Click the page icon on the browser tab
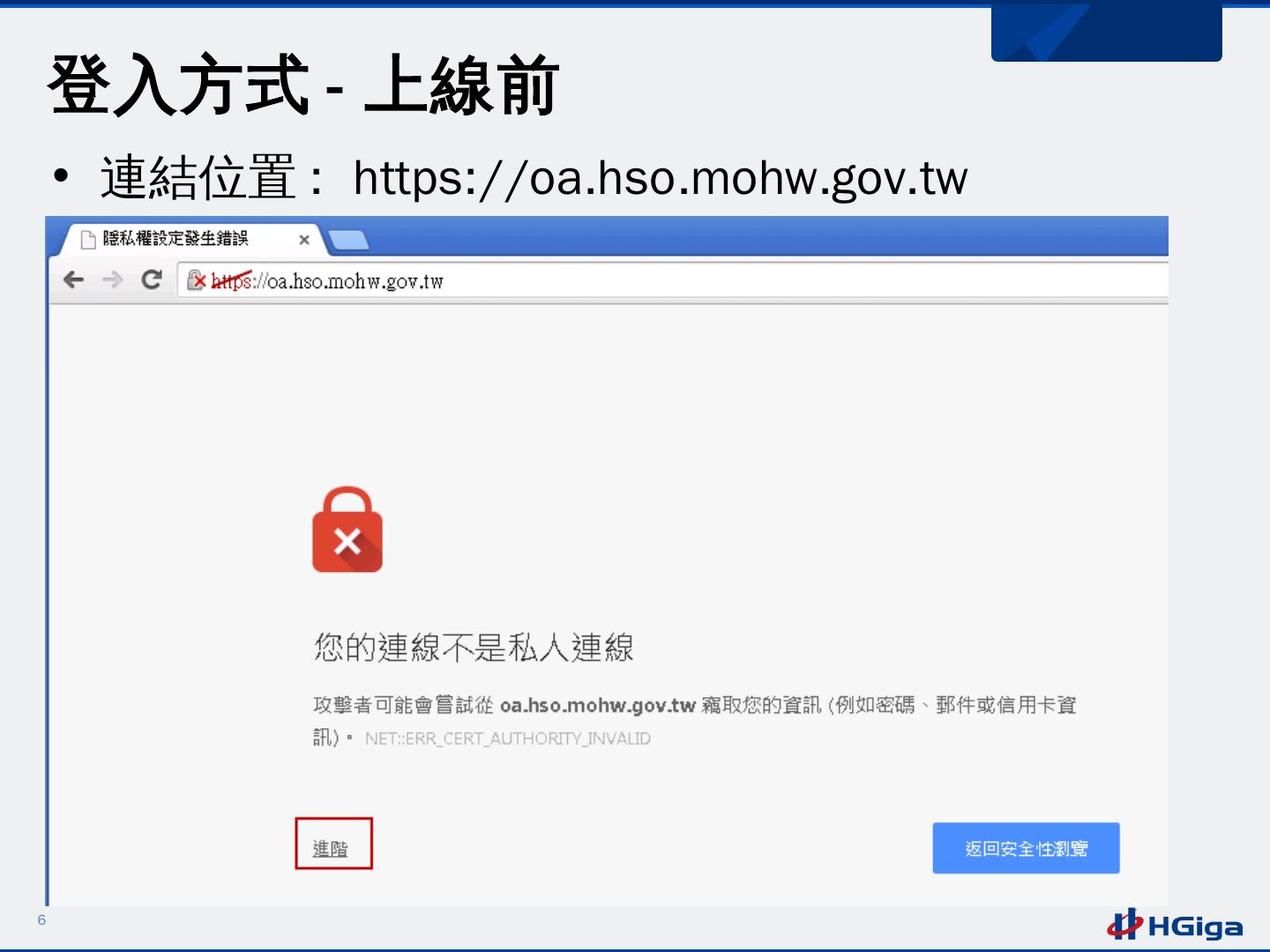Viewport: 1270px width, 952px height. (x=88, y=239)
